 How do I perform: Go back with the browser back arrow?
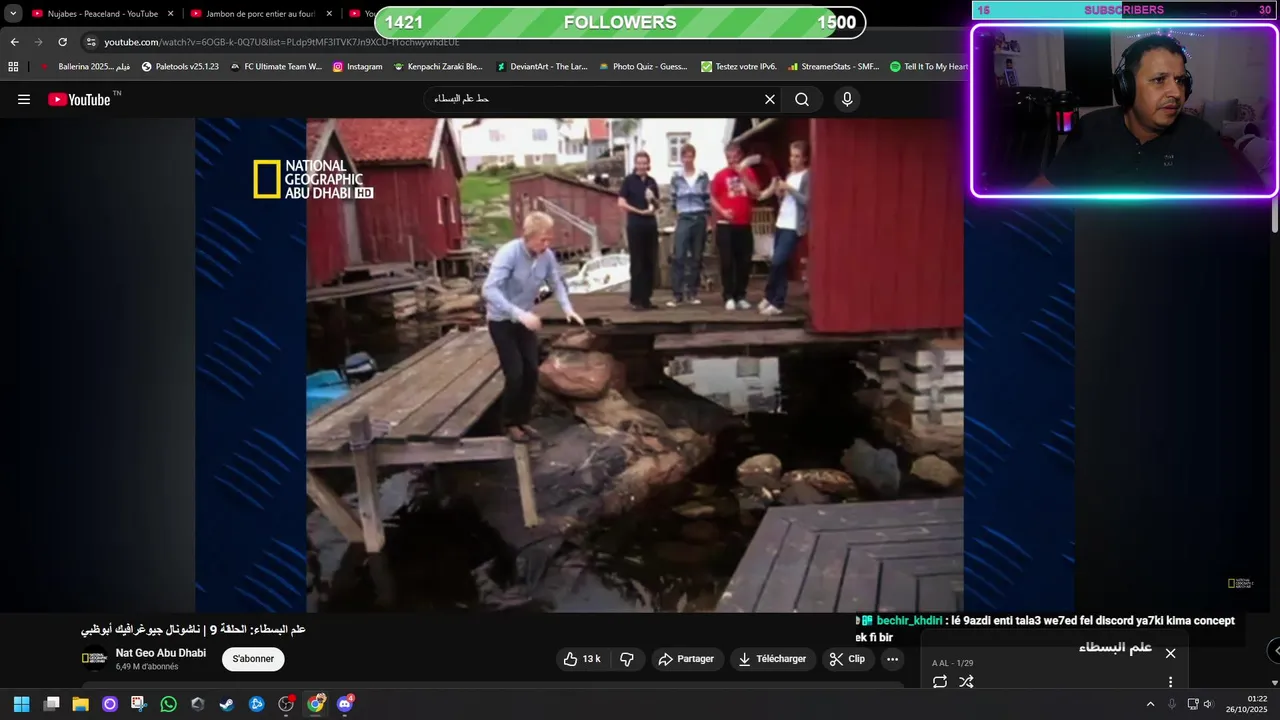[x=14, y=42]
